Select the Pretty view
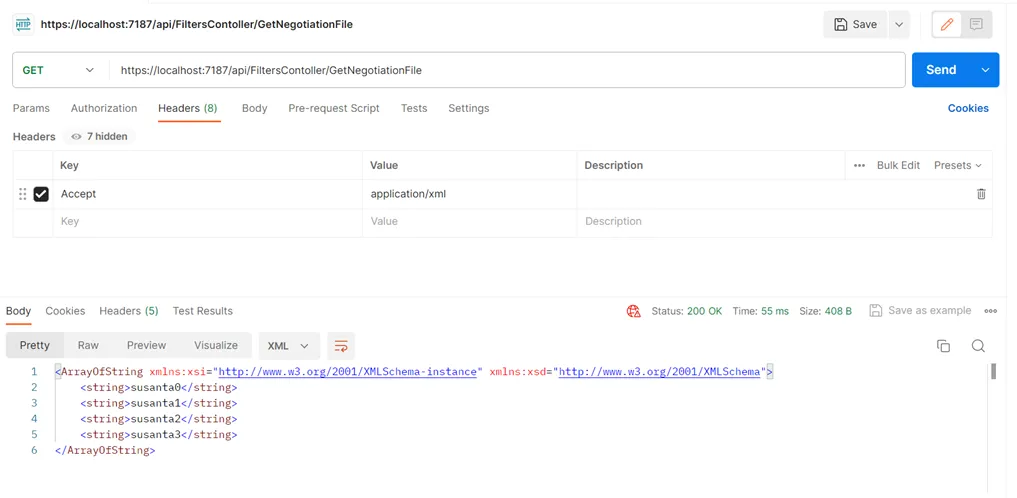 [34, 346]
